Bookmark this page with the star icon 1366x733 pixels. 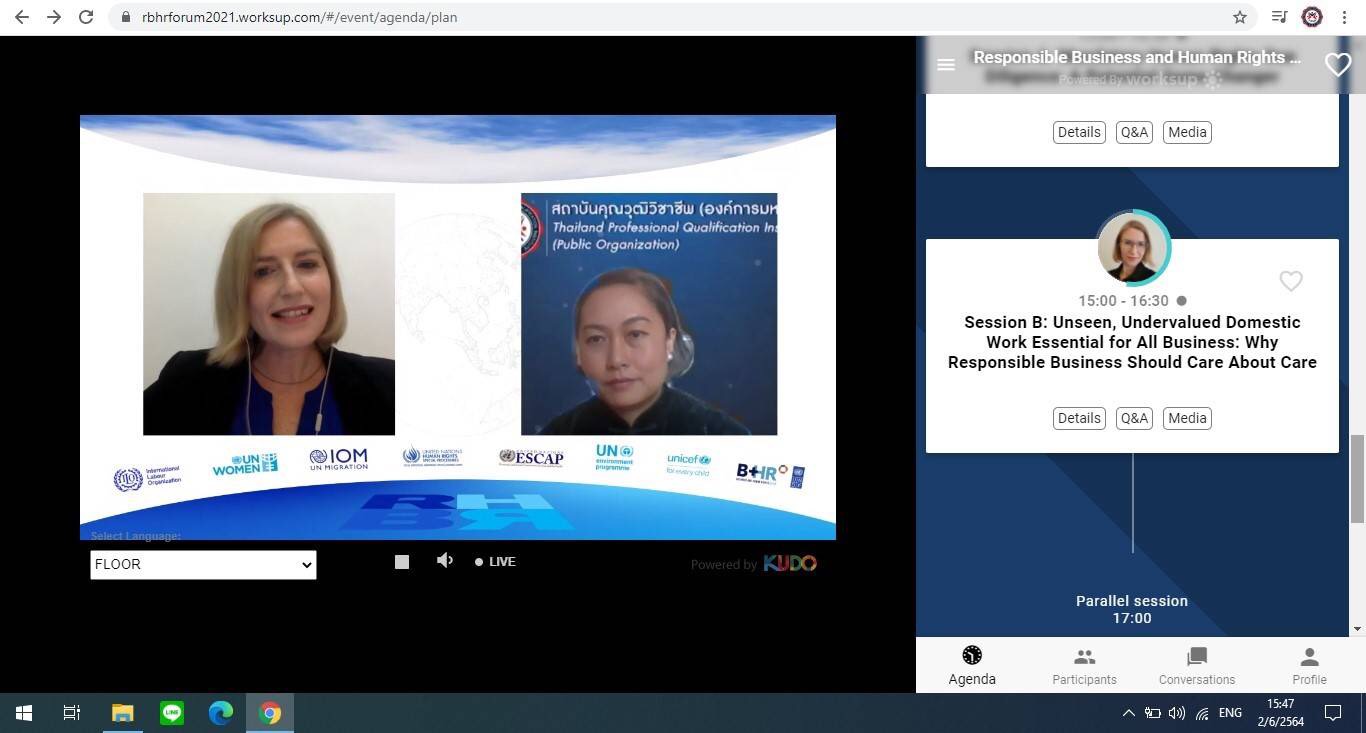tap(1240, 17)
